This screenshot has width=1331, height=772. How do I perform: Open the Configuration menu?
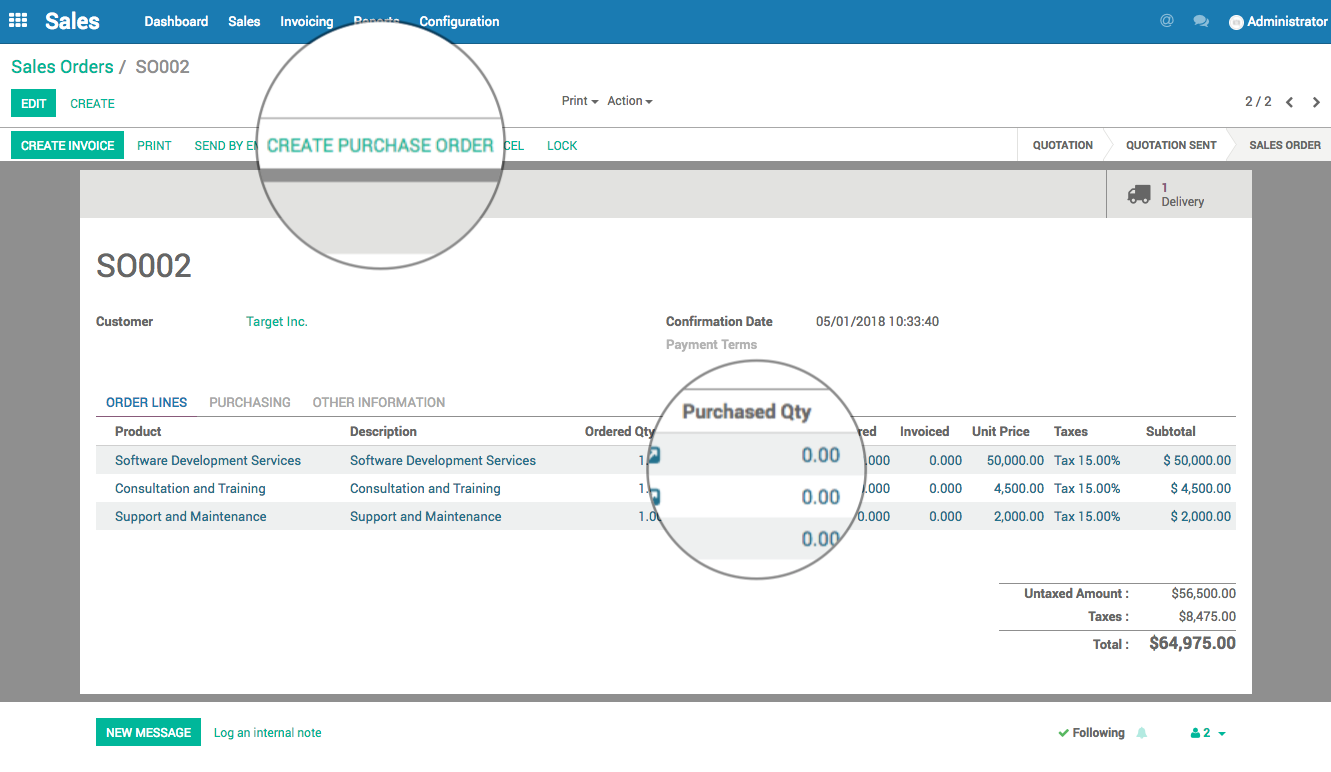459,21
